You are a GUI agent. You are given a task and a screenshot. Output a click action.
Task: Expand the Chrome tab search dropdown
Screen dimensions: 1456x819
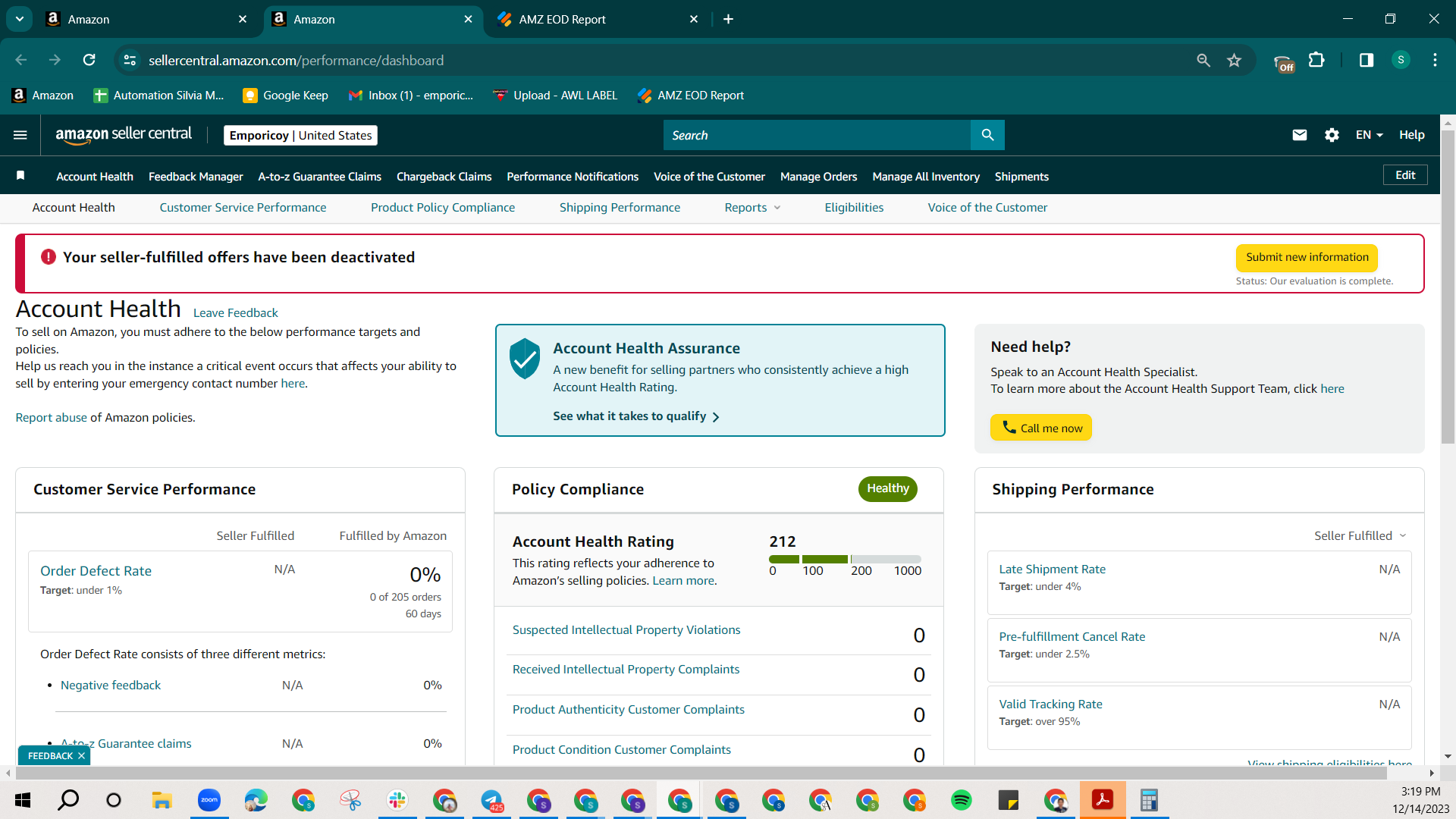[x=20, y=19]
